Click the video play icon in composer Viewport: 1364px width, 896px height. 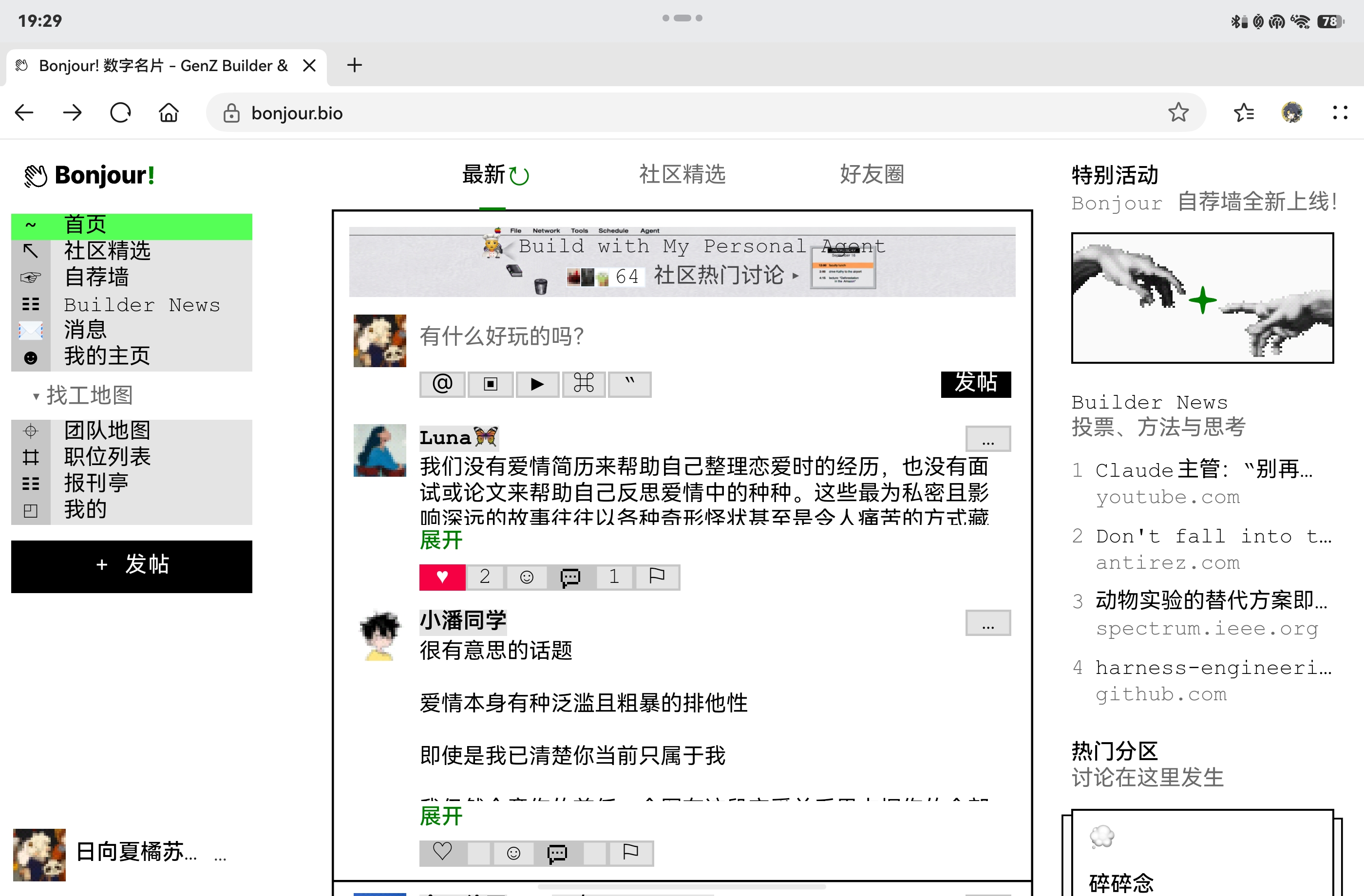pos(537,384)
